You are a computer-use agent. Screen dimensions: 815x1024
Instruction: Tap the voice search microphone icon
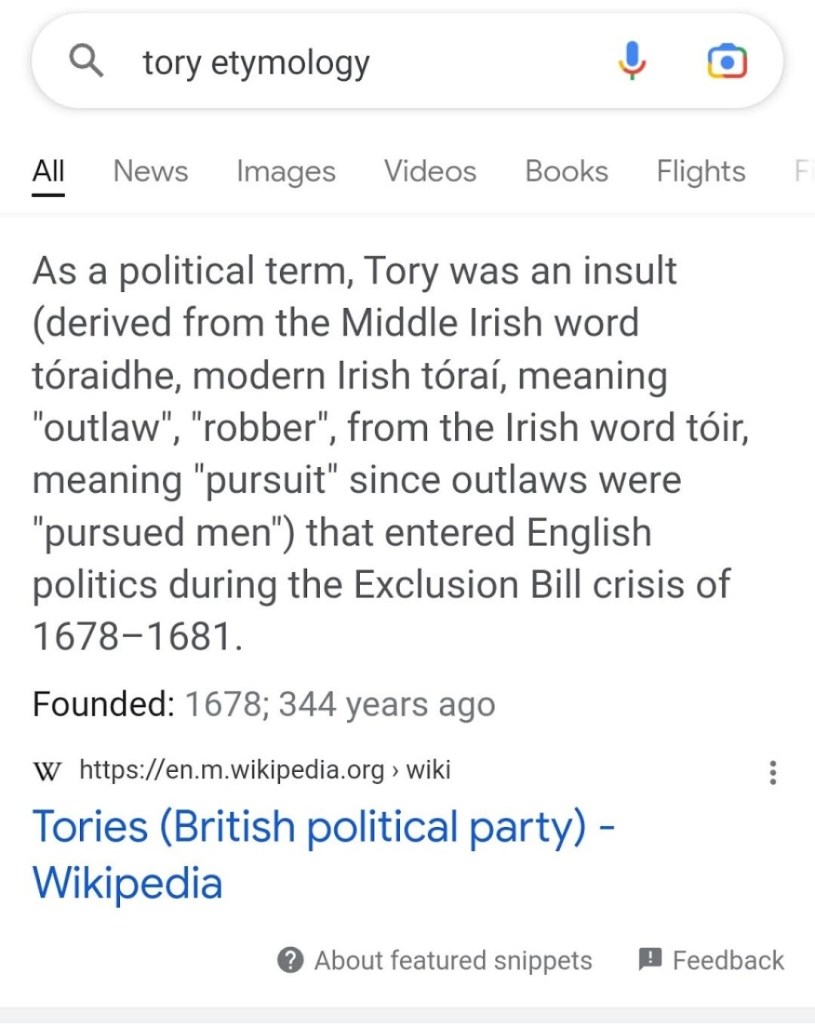pos(632,63)
